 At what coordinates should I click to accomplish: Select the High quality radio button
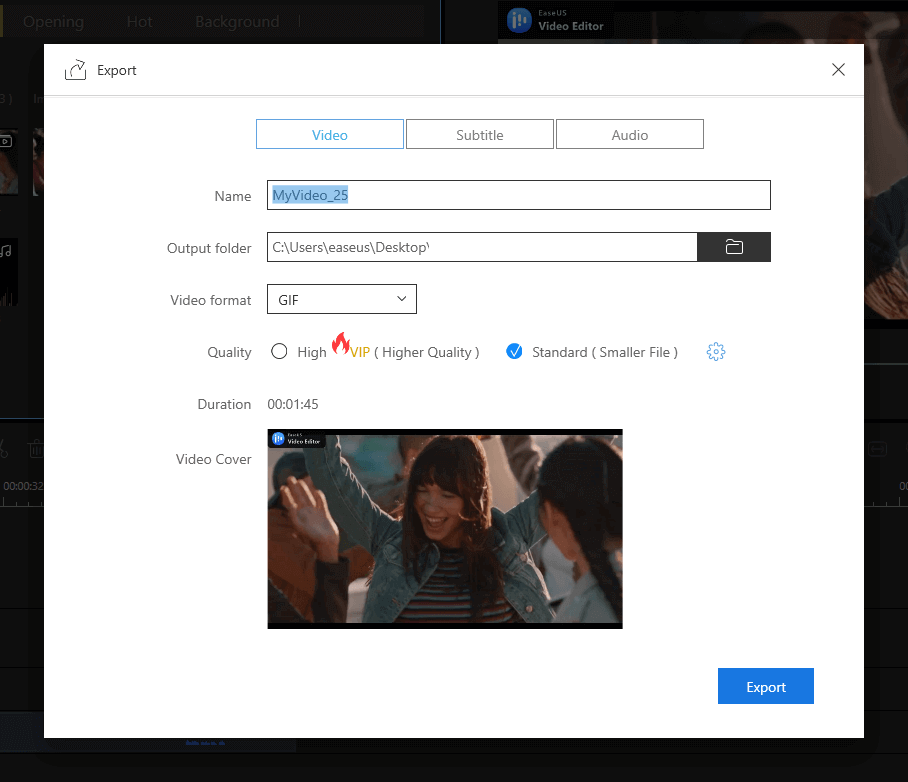(x=279, y=352)
